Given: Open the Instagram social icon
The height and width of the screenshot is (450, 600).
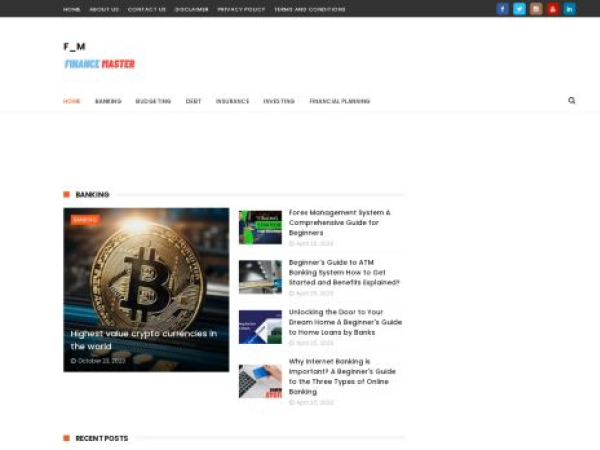Looking at the screenshot, I should (x=536, y=9).
